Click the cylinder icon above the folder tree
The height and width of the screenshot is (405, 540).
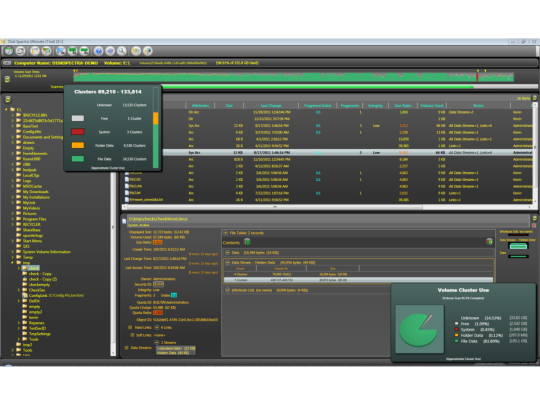8,100
